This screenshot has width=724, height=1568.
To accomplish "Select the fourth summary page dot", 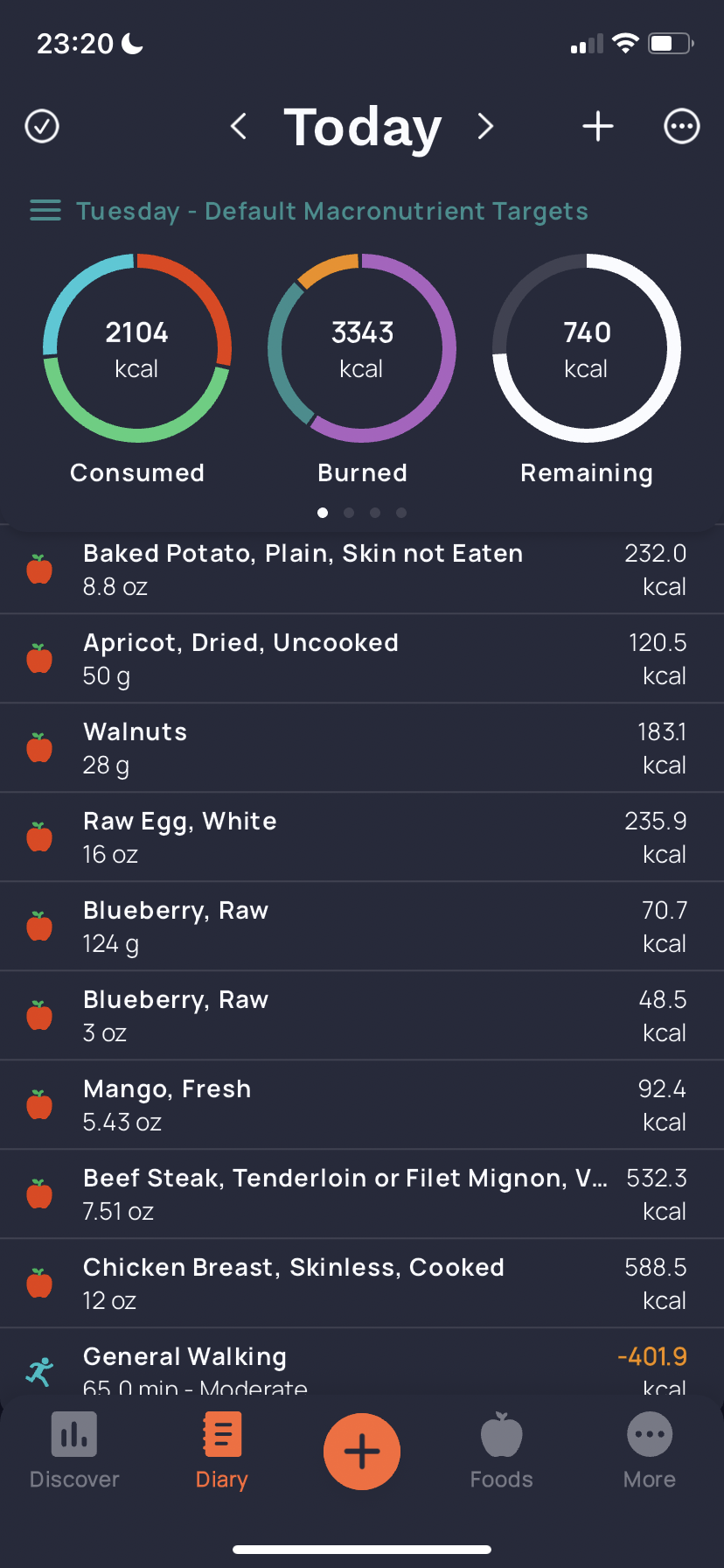I will pos(401,513).
